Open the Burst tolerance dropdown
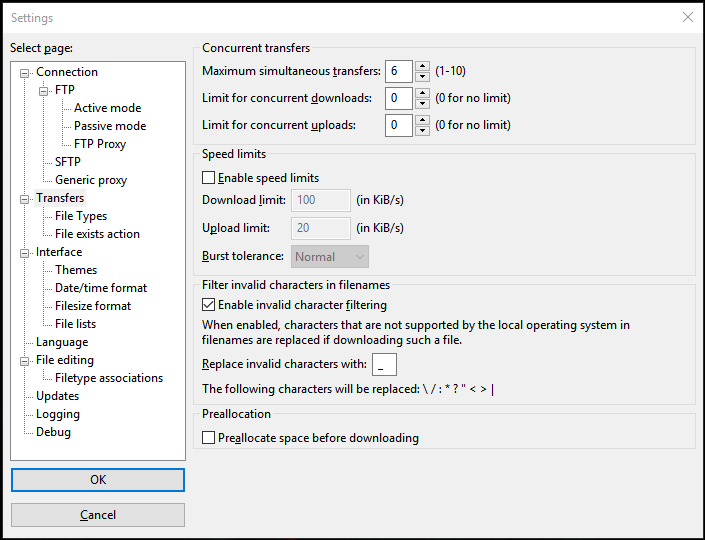705x540 pixels. [x=330, y=257]
